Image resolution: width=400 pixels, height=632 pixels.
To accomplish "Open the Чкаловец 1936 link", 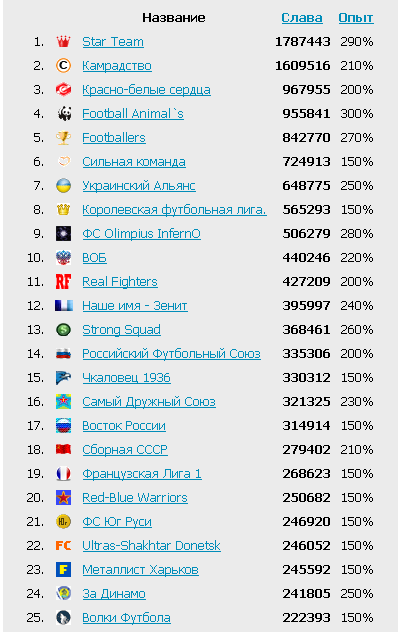I will click(126, 378).
